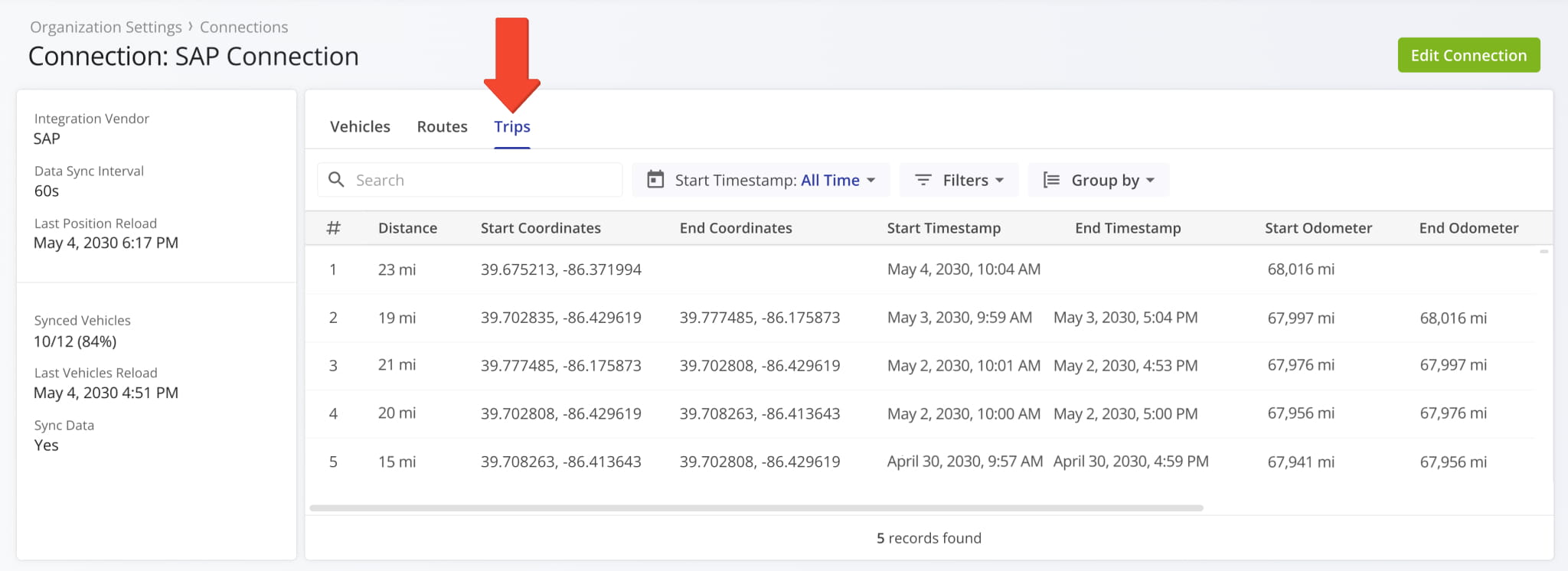The width and height of the screenshot is (1568, 571).
Task: Click the End Odometer column header
Action: (1468, 228)
